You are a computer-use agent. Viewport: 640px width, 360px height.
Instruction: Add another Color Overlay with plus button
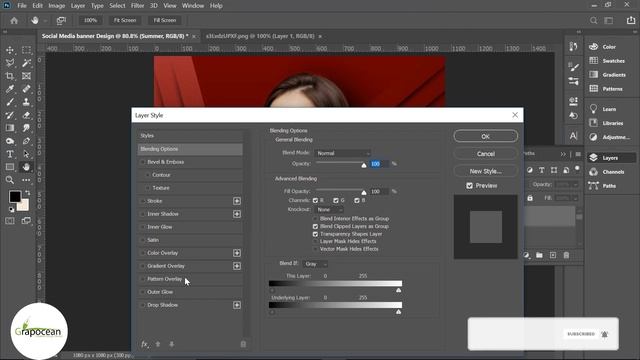point(237,253)
